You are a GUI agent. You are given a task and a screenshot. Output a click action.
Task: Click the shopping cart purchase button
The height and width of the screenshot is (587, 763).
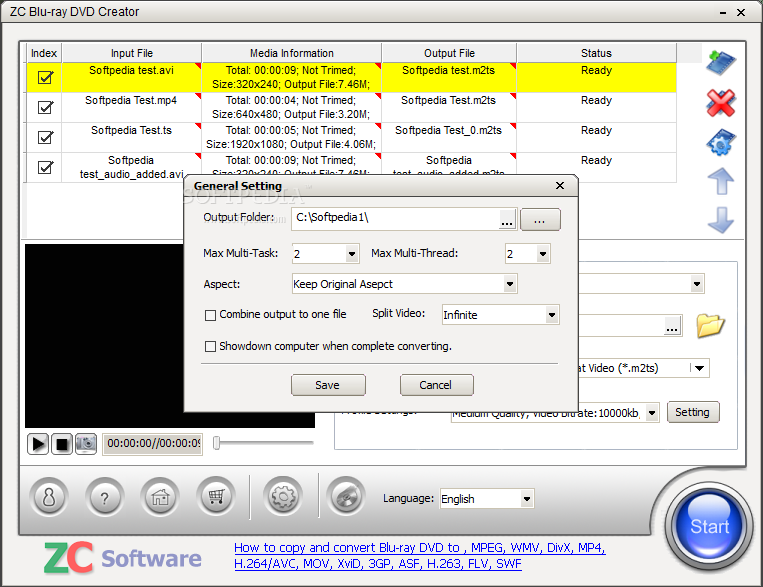pyautogui.click(x=216, y=497)
